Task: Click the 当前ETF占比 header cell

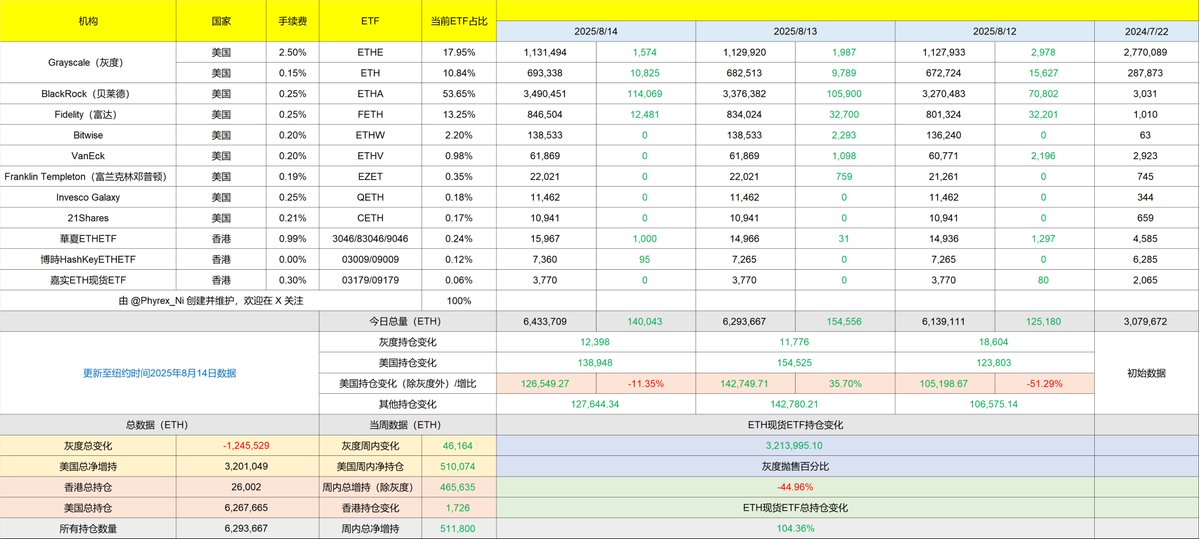Action: coord(459,21)
